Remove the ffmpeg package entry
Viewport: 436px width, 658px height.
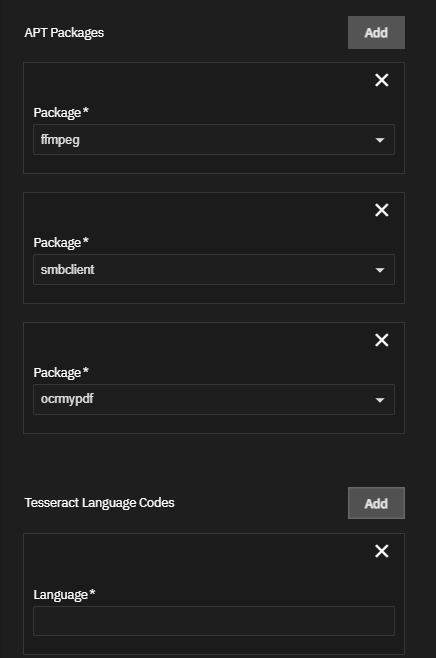point(381,80)
